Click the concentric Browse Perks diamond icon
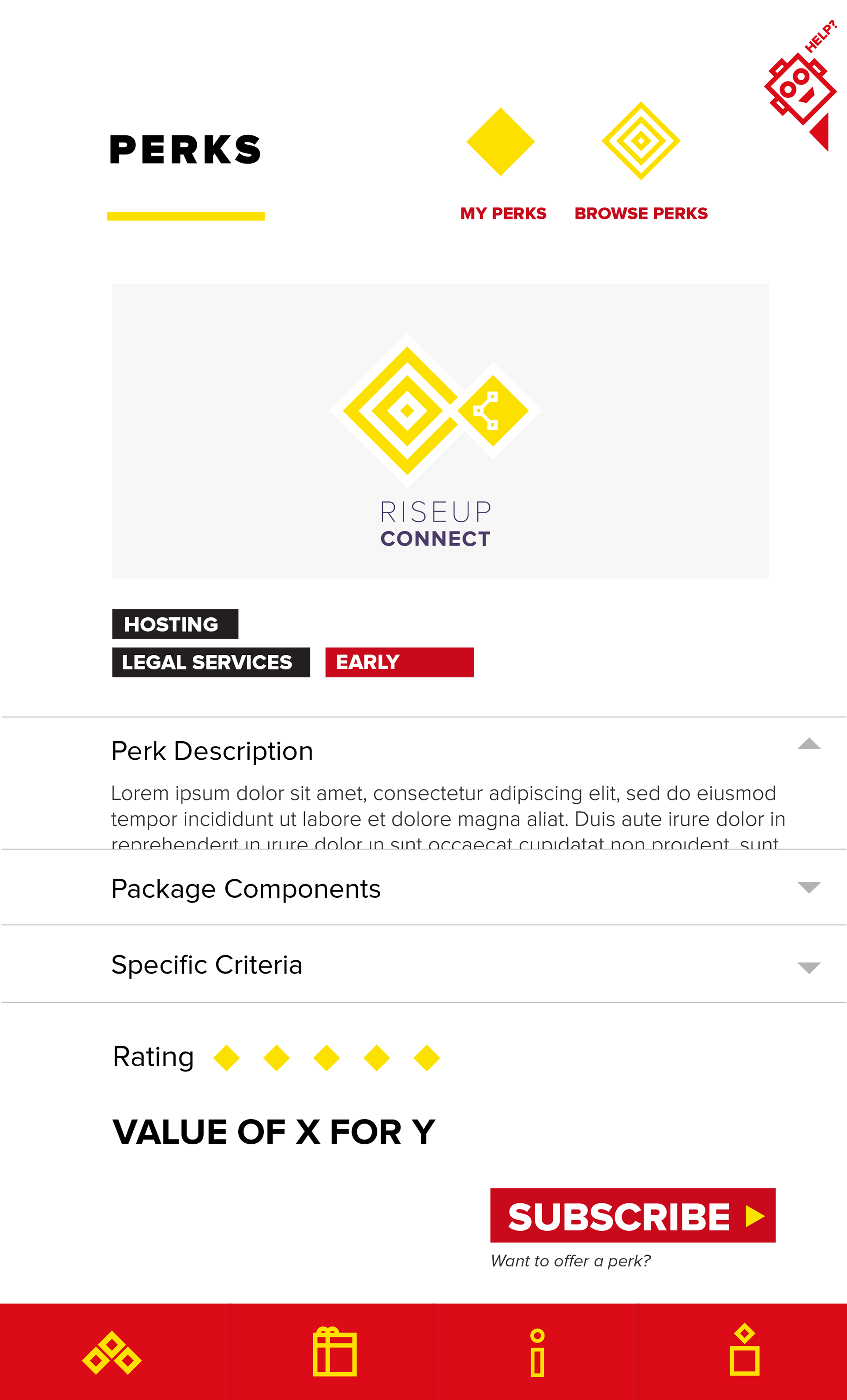847x1400 pixels. (641, 141)
